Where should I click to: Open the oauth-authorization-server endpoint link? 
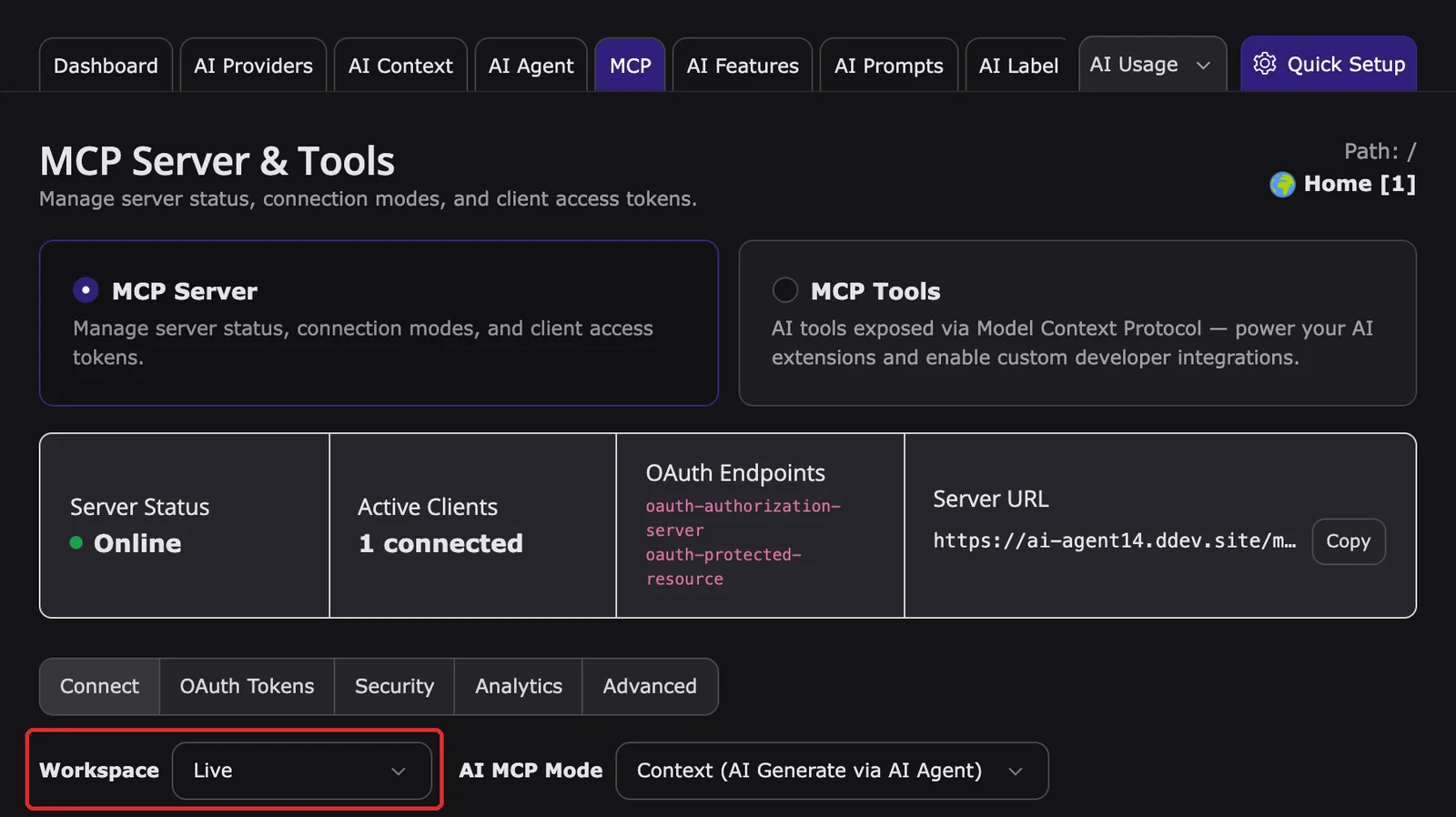(x=743, y=518)
